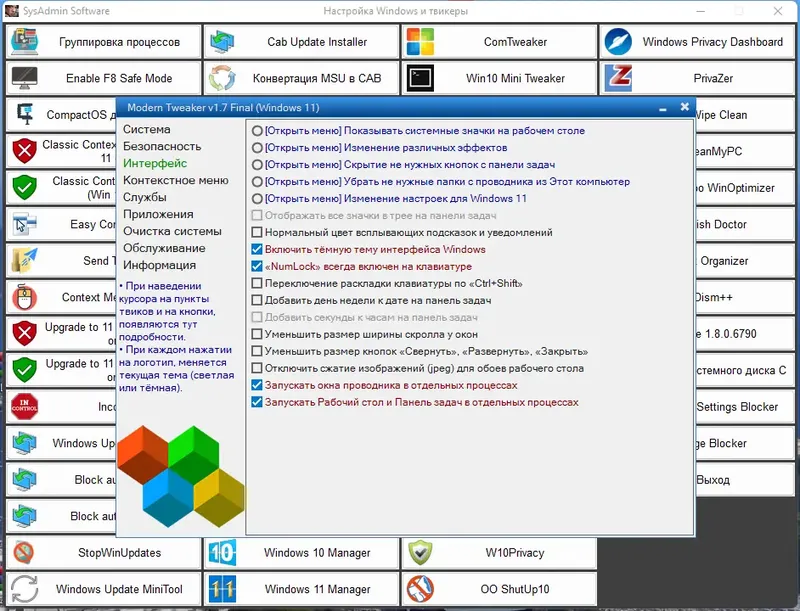Launch W10Privacy
800x611 pixels.
[x=499, y=552]
